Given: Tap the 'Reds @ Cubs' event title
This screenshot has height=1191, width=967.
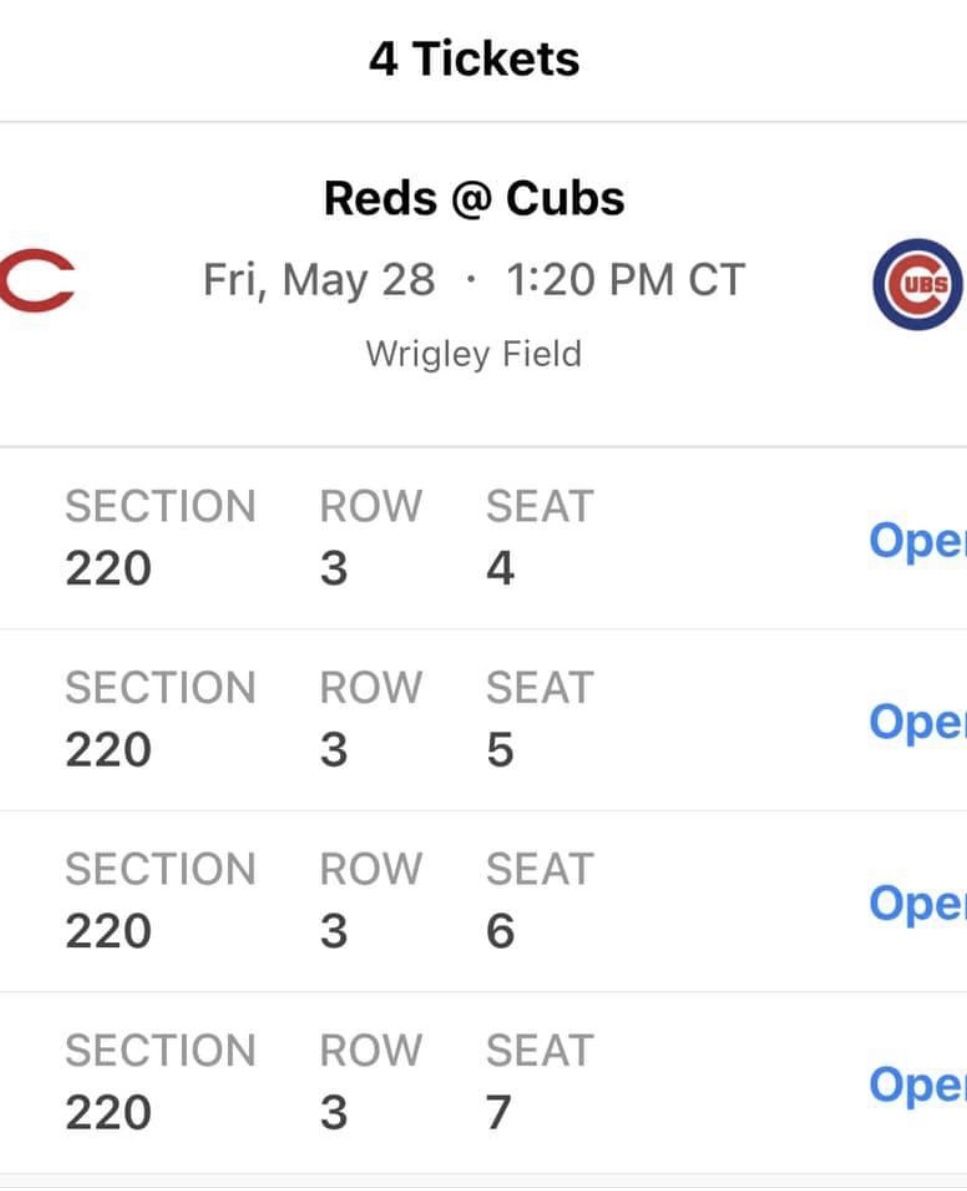Looking at the screenshot, I should [x=474, y=198].
